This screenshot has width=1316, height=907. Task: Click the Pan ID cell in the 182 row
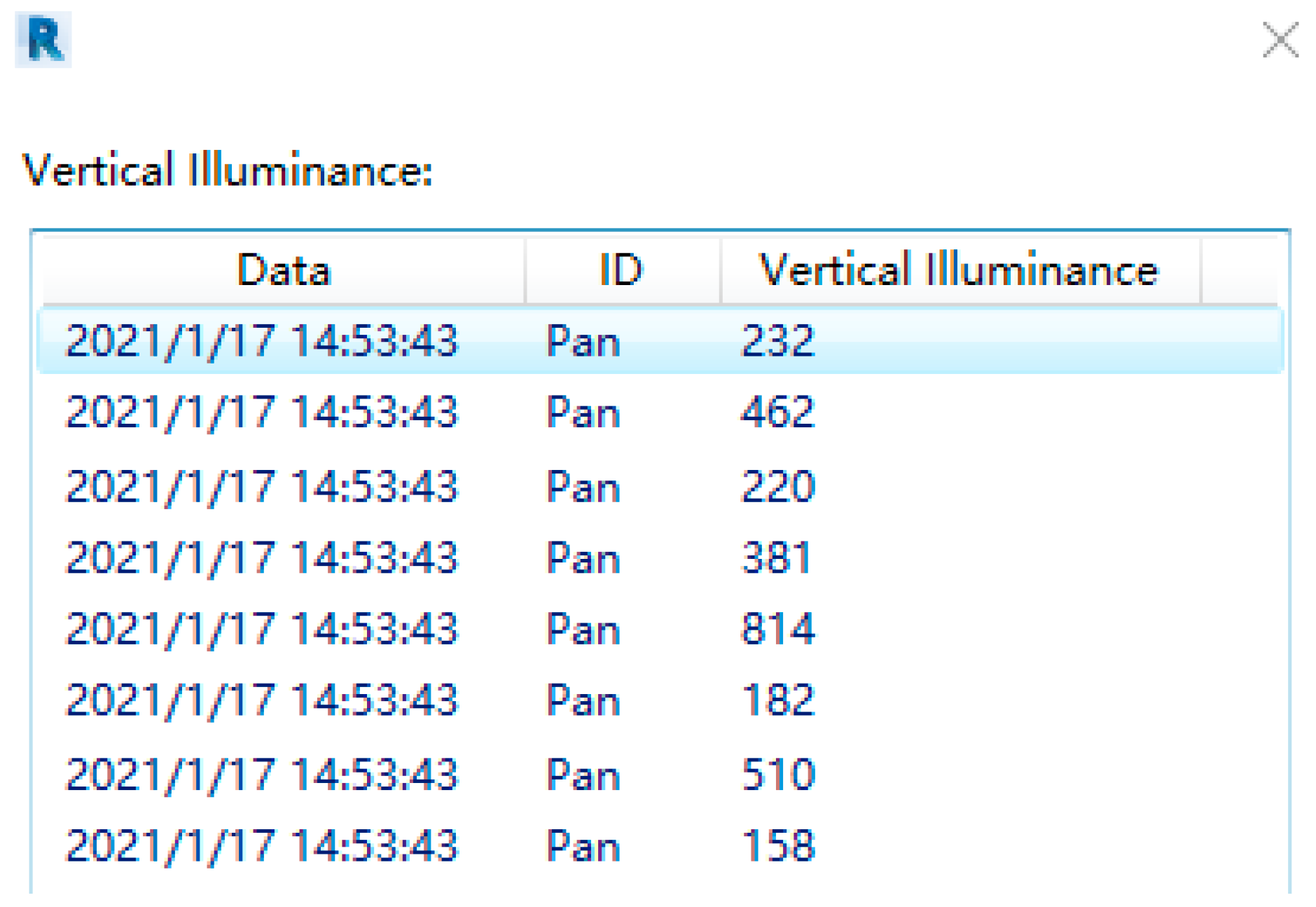pos(583,700)
